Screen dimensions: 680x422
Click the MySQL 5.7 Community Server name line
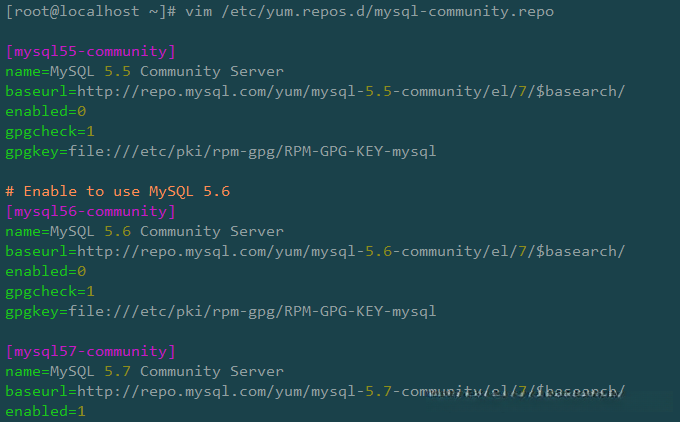click(144, 371)
